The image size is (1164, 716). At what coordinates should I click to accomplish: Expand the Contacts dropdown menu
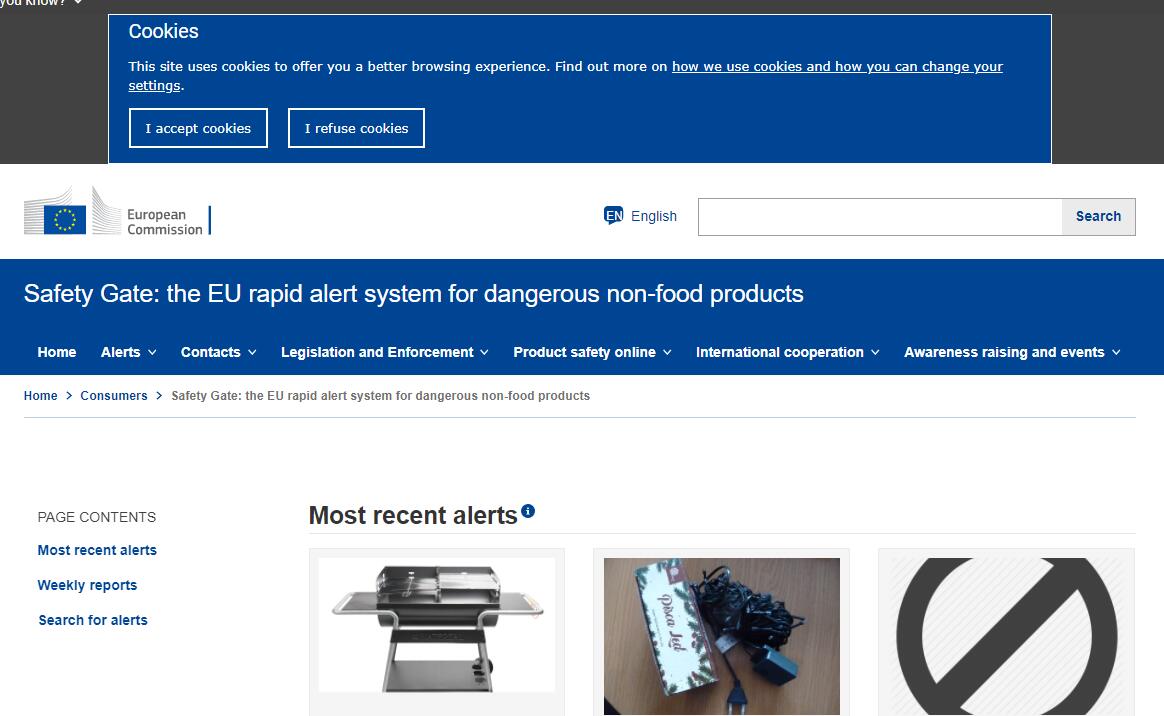[218, 352]
